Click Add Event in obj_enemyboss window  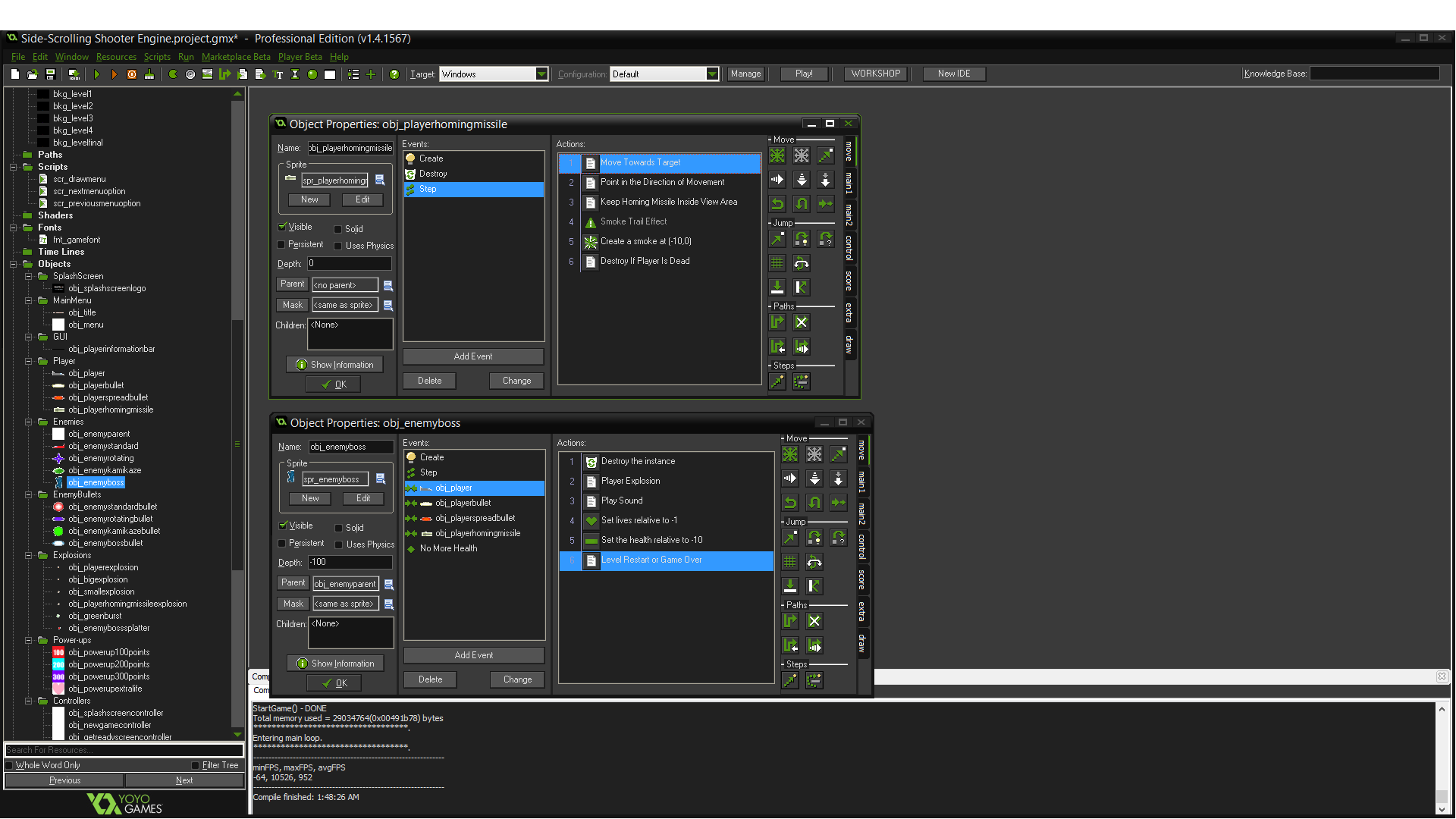(473, 655)
